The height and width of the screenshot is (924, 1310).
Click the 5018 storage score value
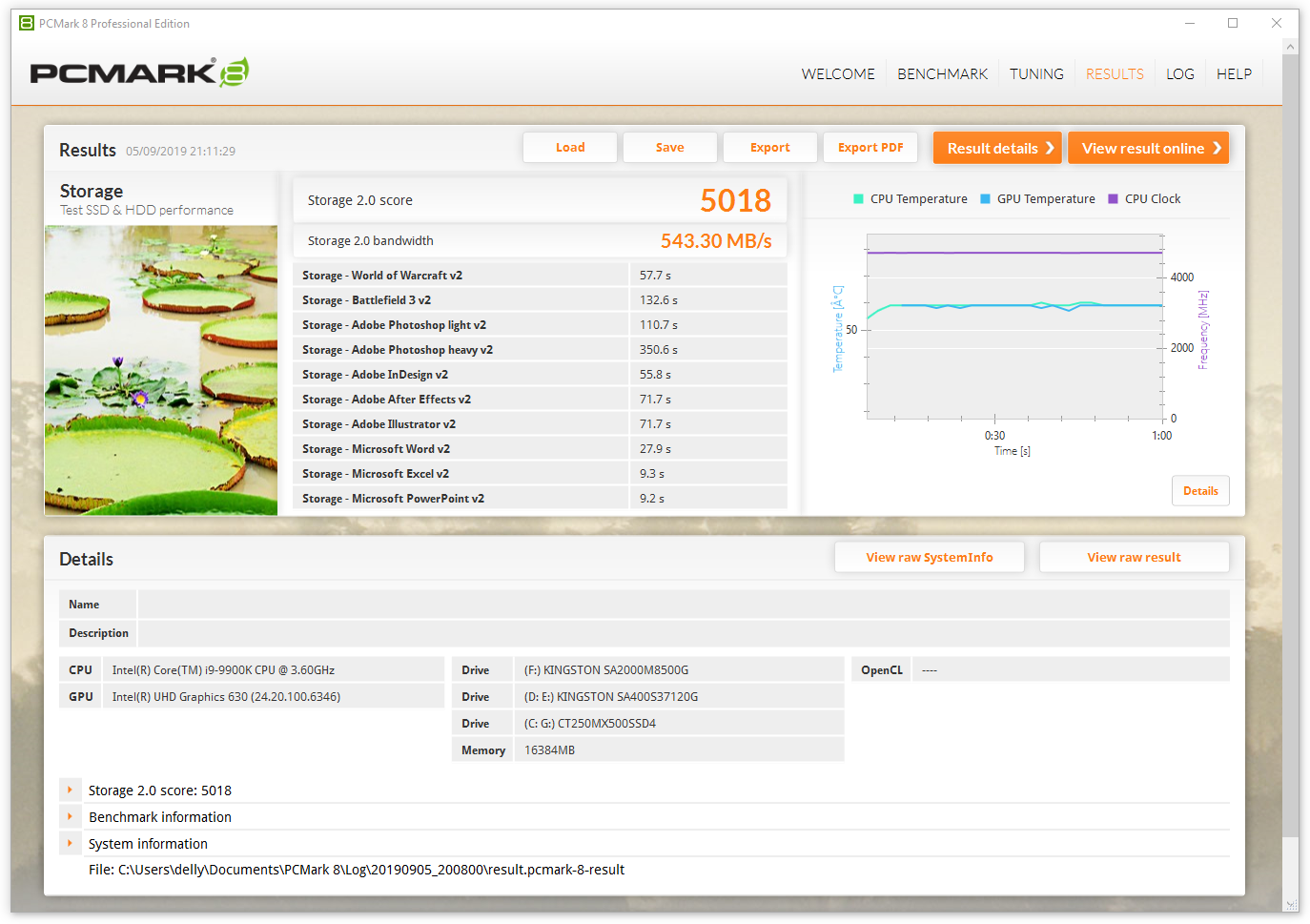pyautogui.click(x=735, y=200)
